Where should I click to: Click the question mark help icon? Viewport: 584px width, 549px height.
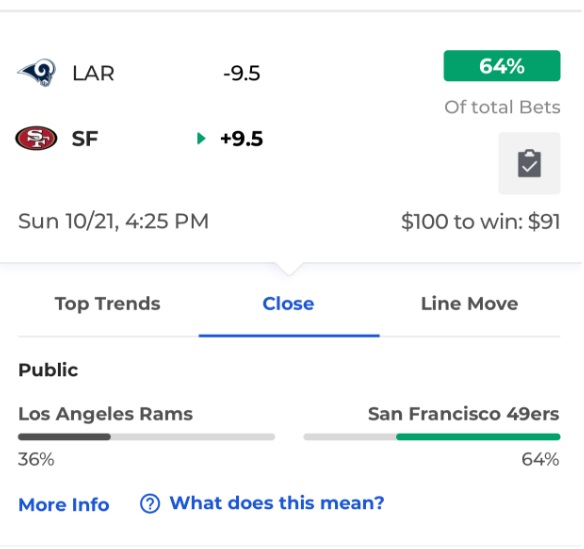click(150, 504)
